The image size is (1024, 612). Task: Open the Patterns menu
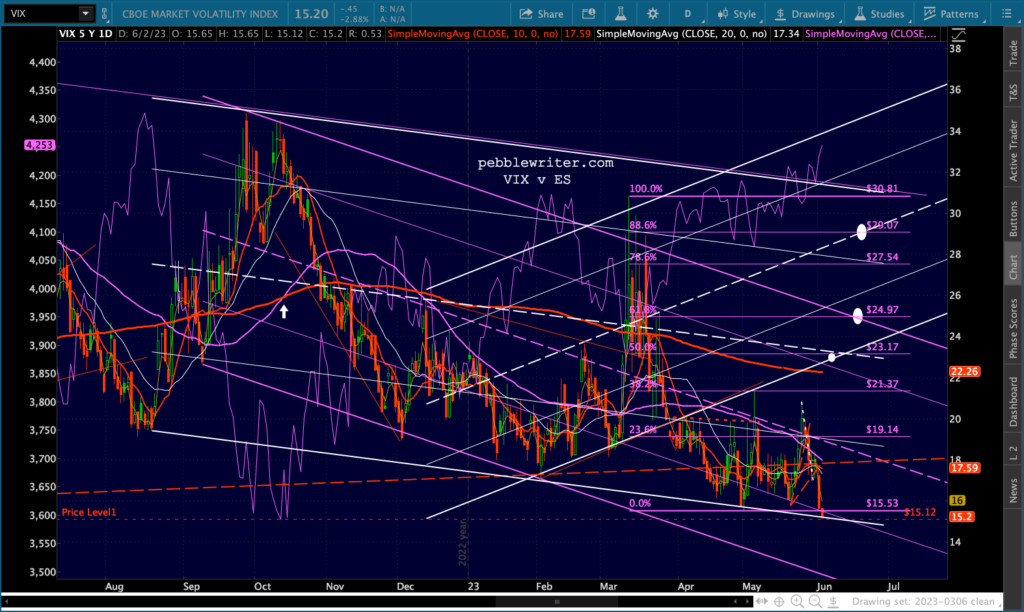tap(952, 14)
